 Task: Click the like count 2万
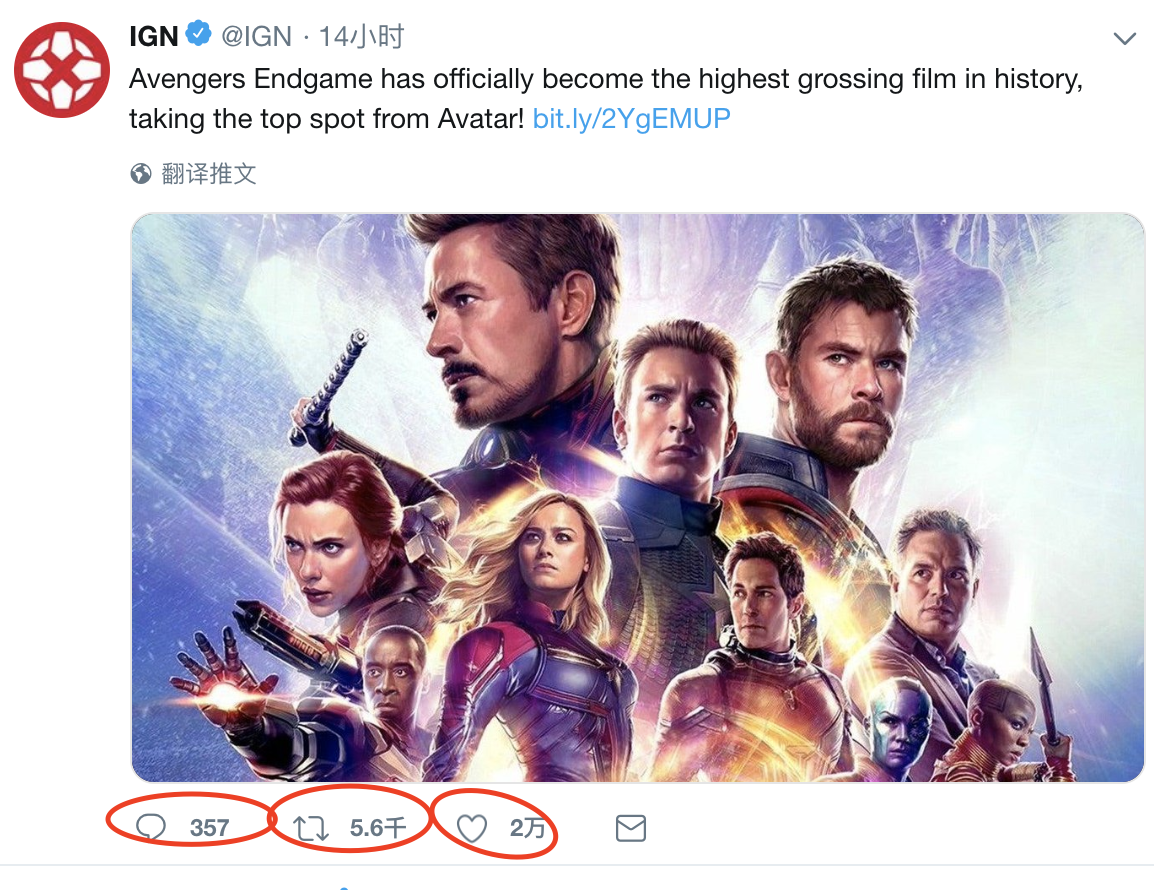click(527, 828)
